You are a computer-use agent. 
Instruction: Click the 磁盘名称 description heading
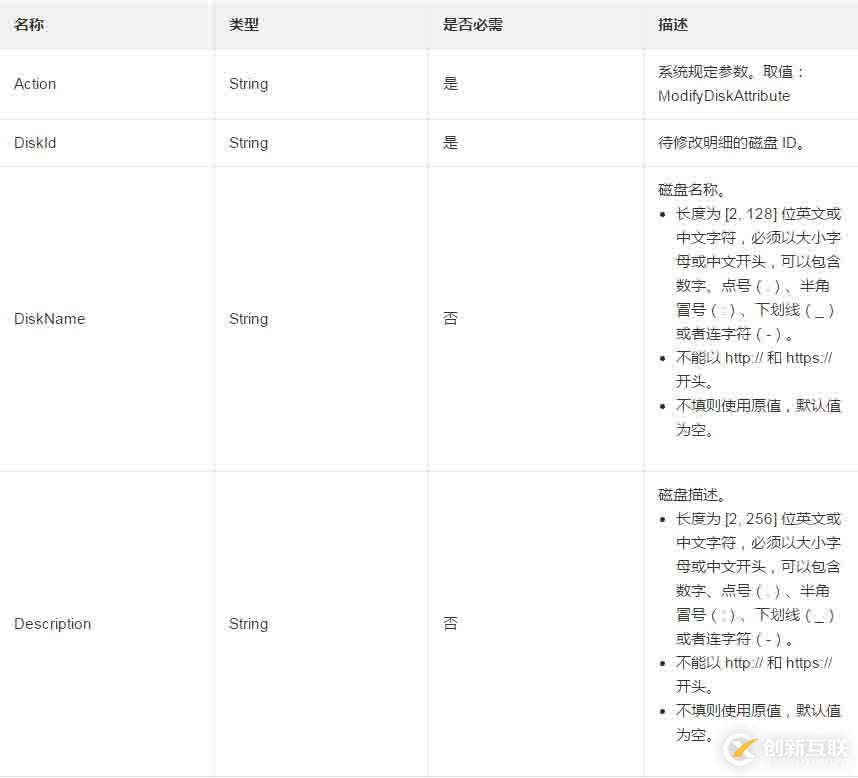click(x=689, y=189)
